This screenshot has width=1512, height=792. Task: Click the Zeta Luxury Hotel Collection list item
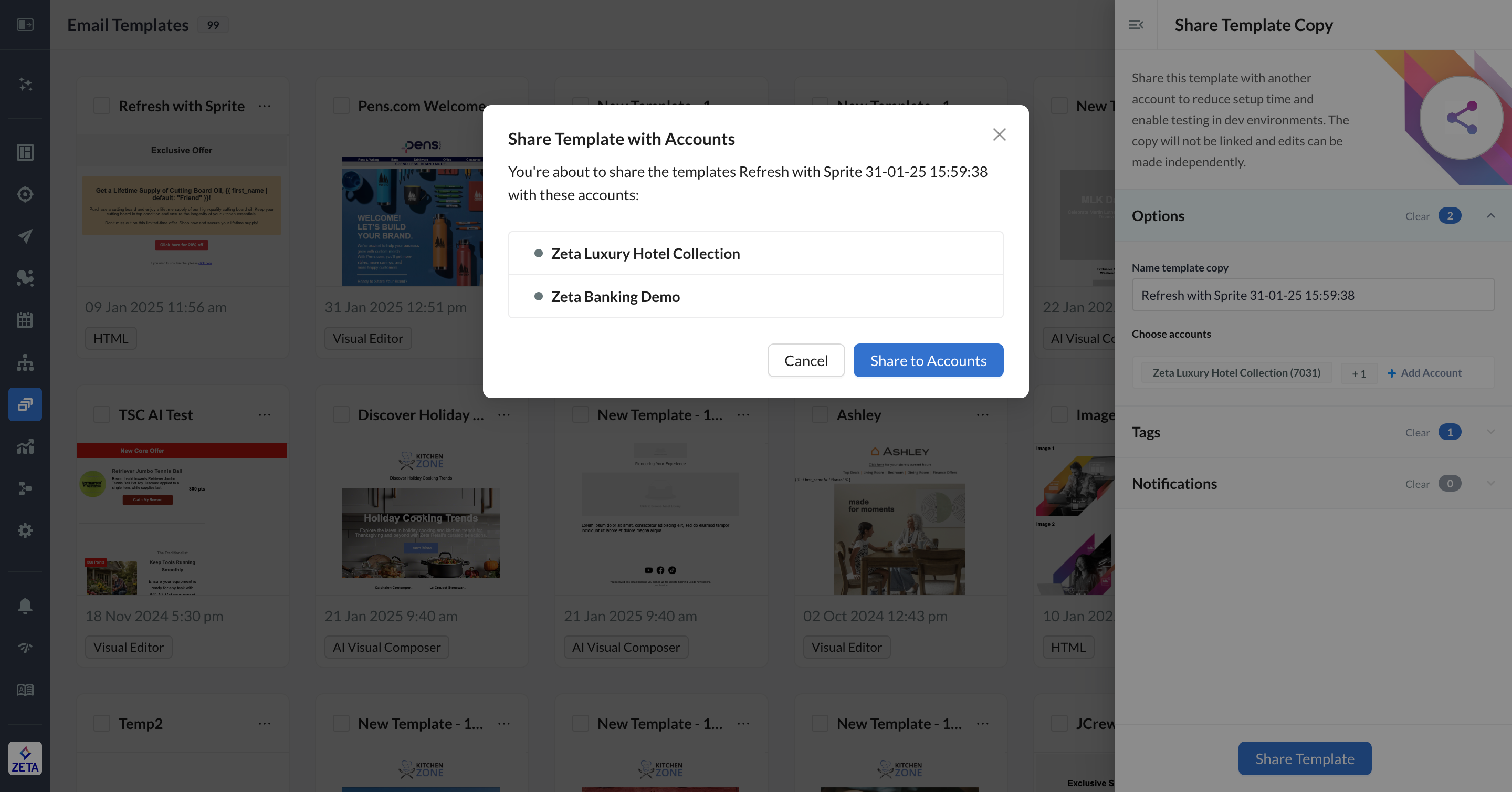(755, 253)
